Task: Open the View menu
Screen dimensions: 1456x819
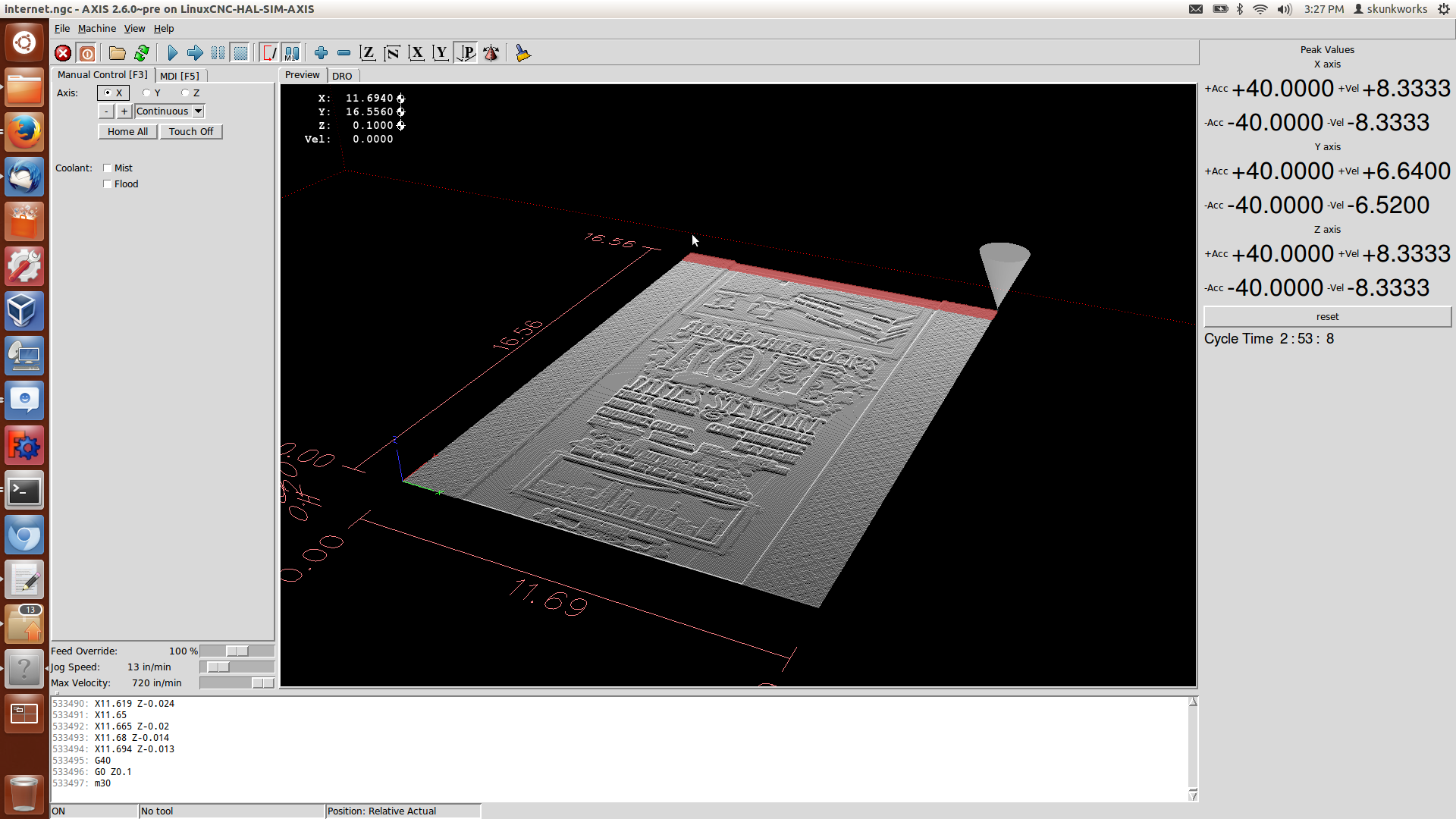Action: coord(134,29)
